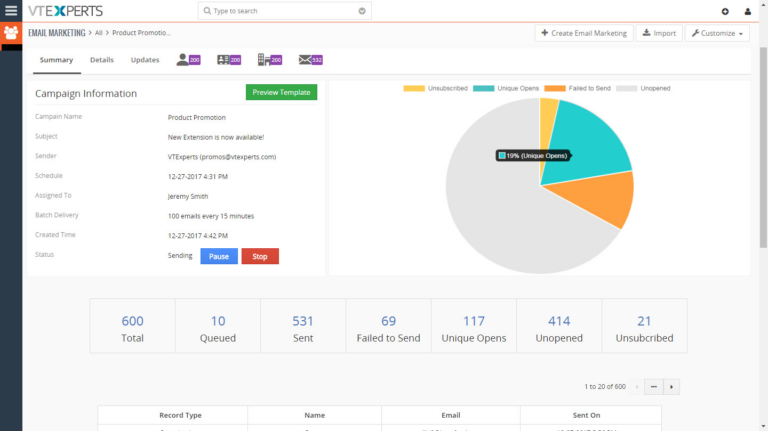Open the search bar dropdown arrow
The height and width of the screenshot is (431, 768).
click(x=362, y=11)
